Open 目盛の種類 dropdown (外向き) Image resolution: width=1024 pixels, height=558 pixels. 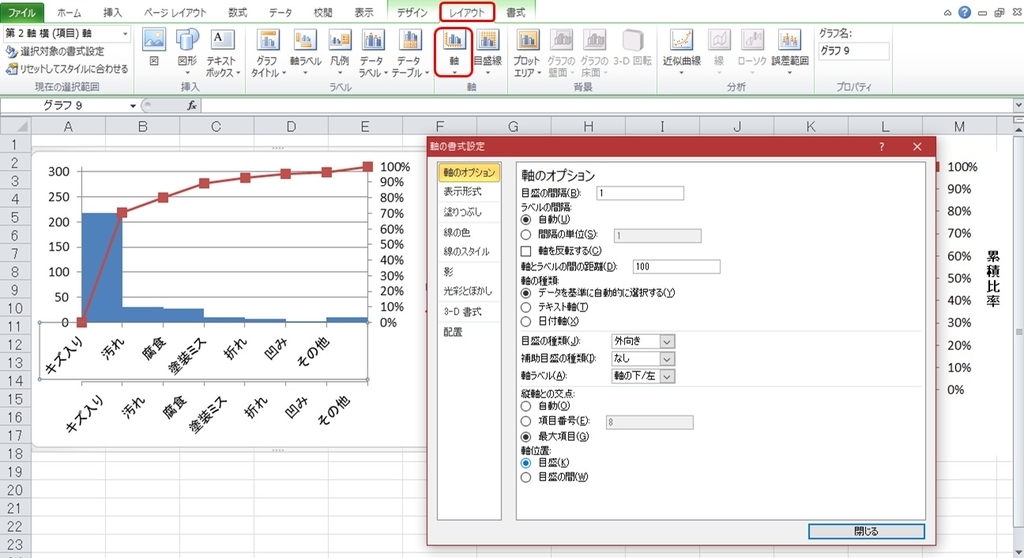coord(643,341)
